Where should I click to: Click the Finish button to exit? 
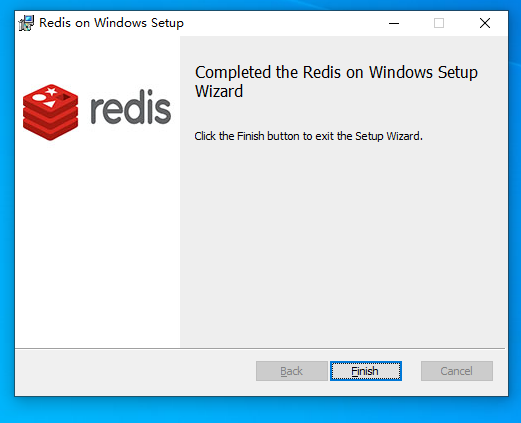point(366,371)
